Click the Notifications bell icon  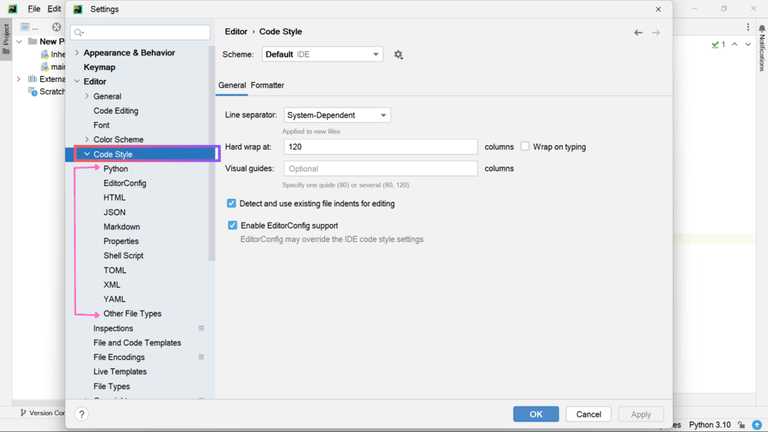tap(761, 29)
